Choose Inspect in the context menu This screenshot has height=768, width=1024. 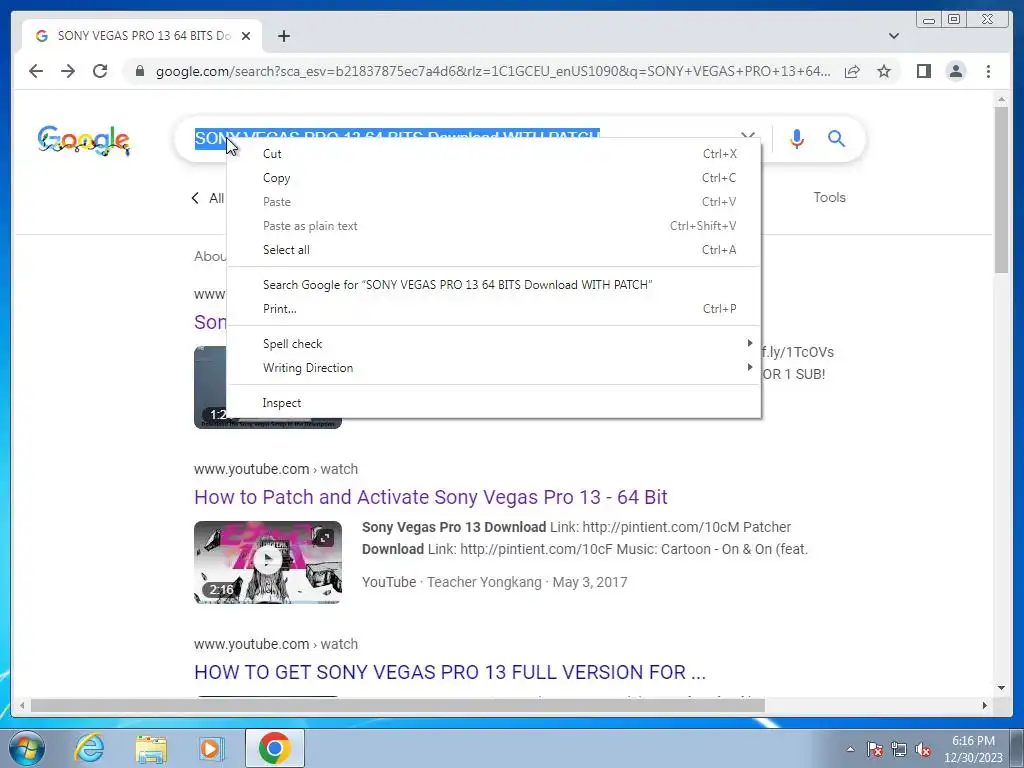pos(494,403)
